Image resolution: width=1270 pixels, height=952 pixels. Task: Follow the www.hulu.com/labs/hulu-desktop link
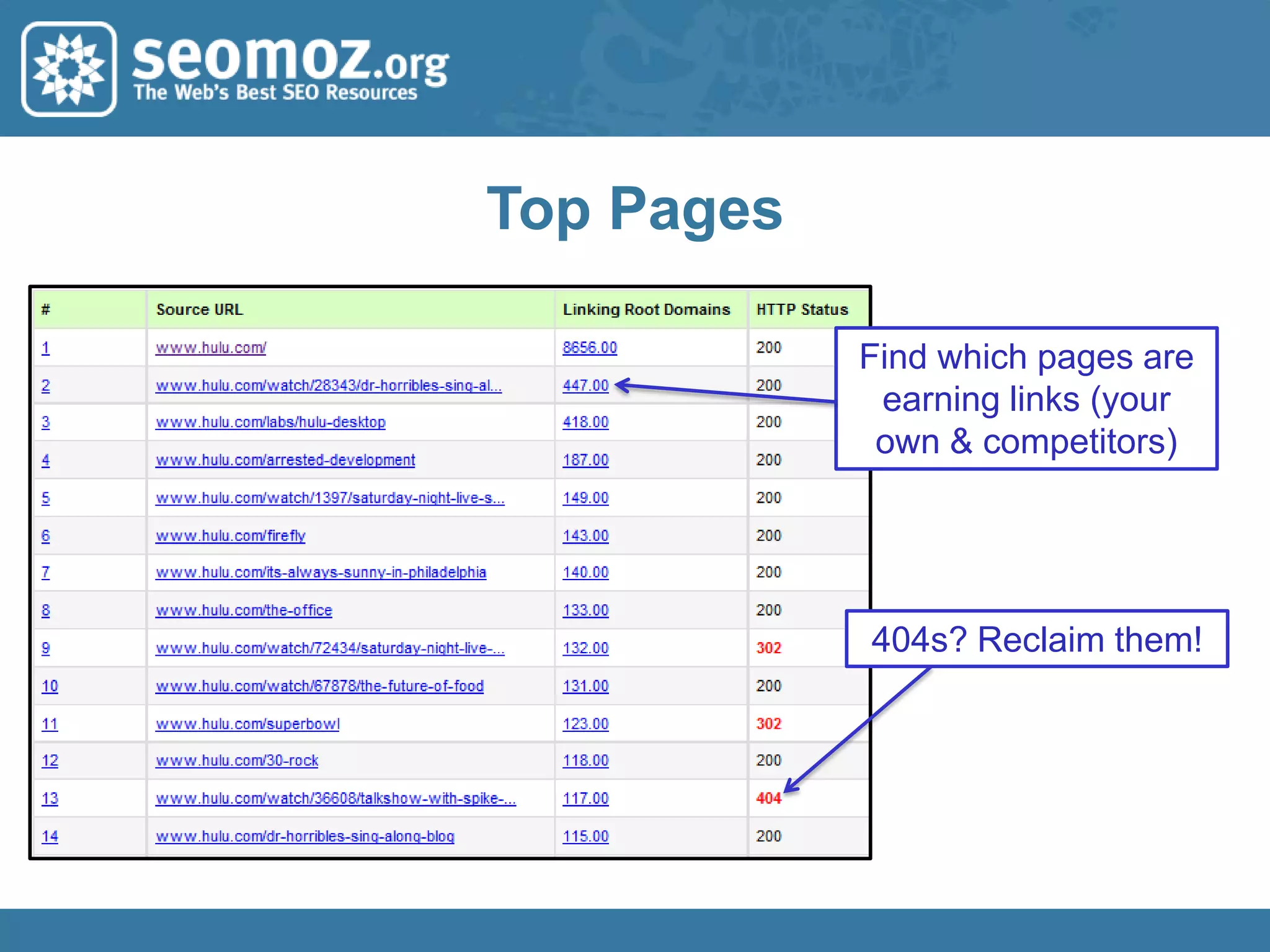click(270, 422)
